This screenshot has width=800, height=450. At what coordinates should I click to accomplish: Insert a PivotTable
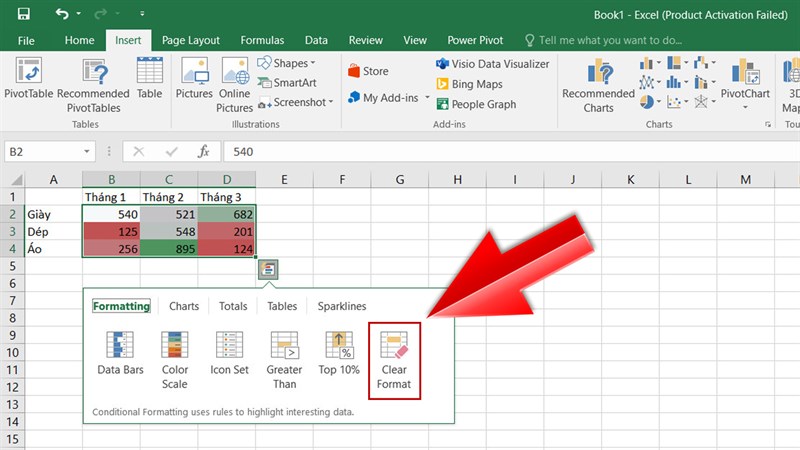coord(29,78)
